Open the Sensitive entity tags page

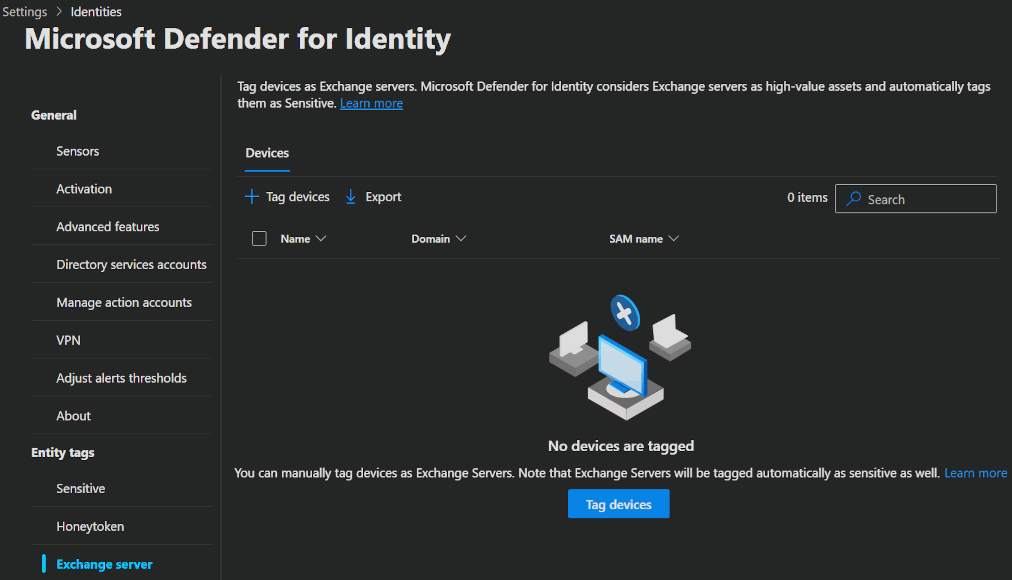(81, 489)
